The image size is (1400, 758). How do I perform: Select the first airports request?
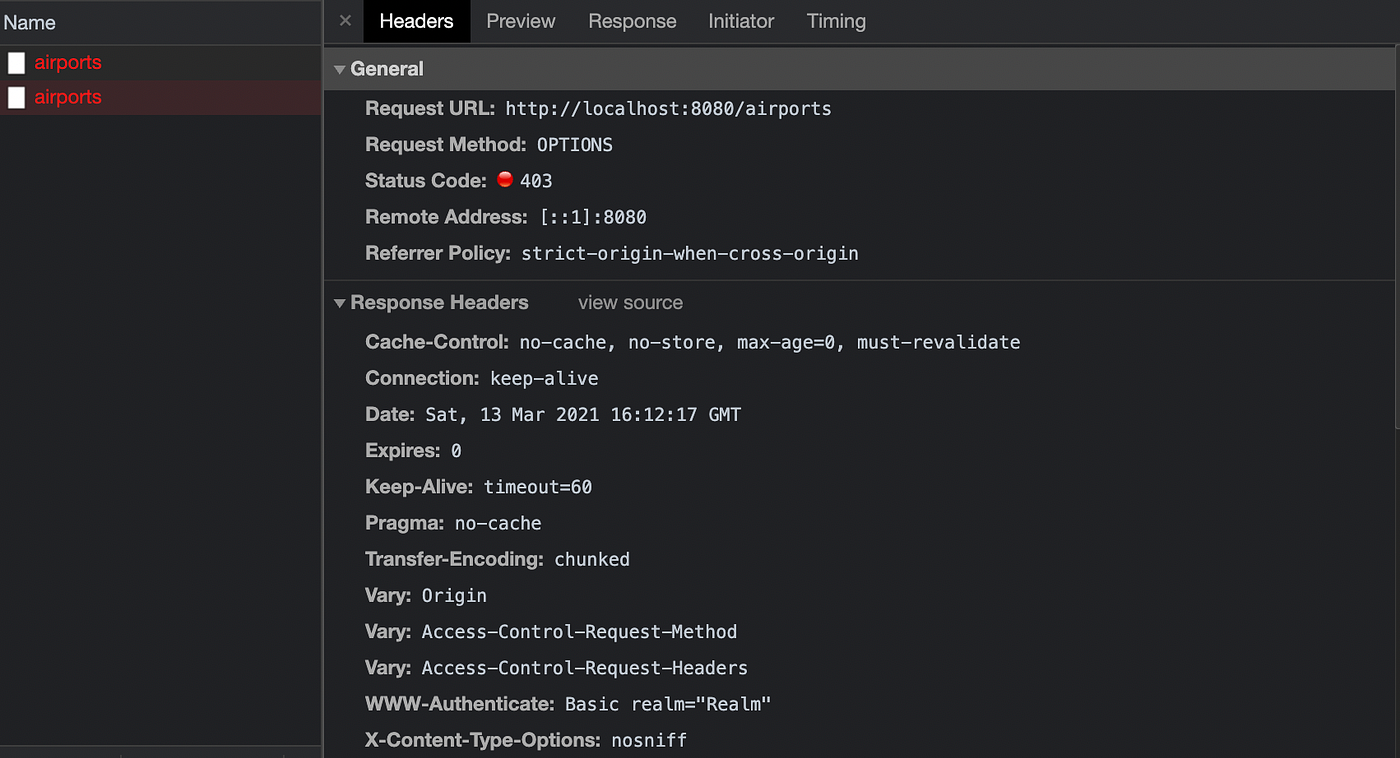[160, 63]
